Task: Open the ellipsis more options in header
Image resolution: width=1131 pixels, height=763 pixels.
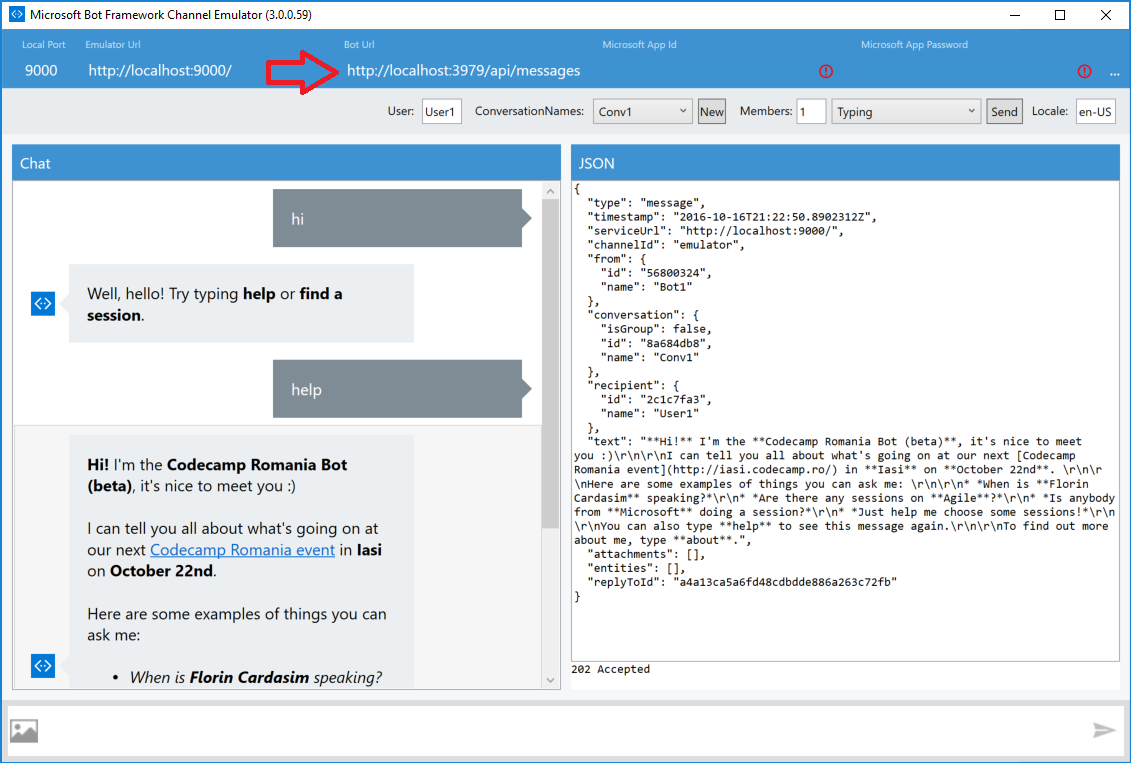Action: [x=1114, y=73]
